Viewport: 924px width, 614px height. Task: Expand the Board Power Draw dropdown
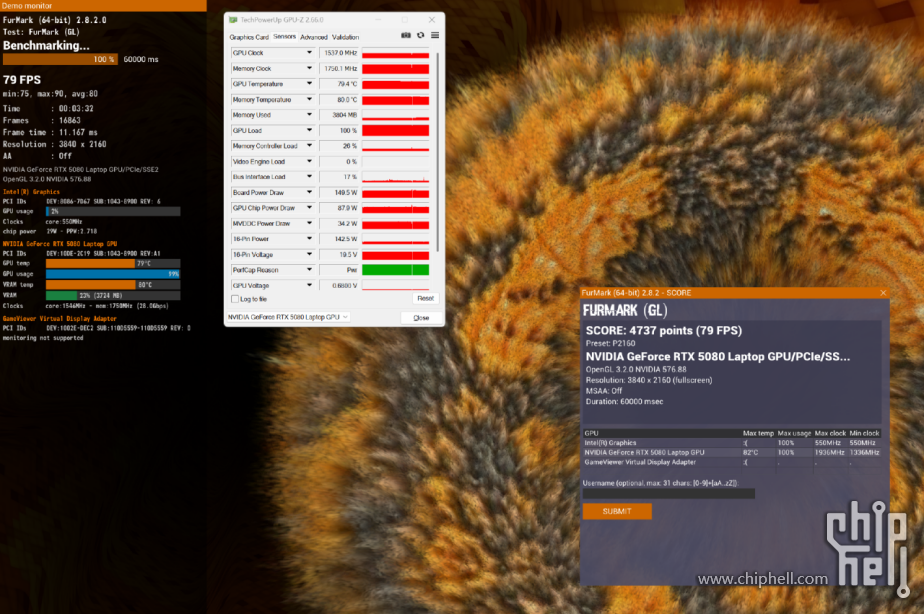click(309, 193)
